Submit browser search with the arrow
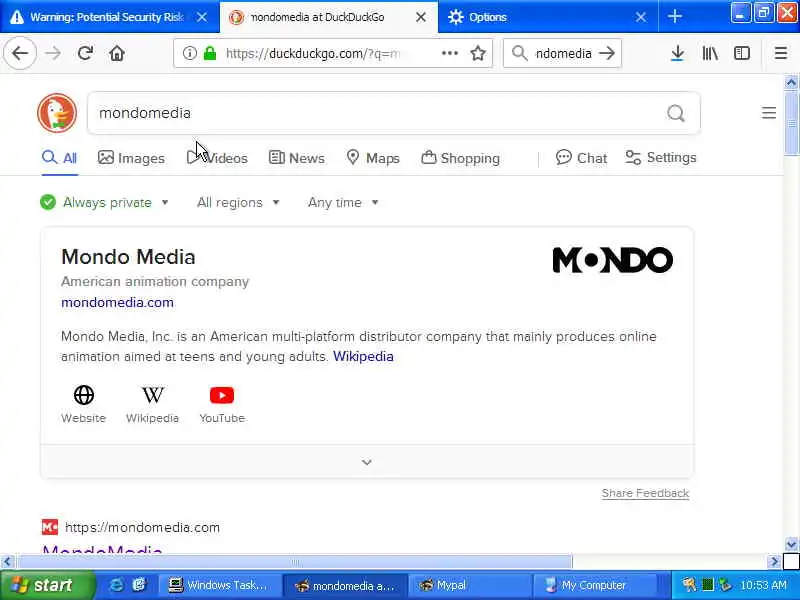 pos(607,53)
